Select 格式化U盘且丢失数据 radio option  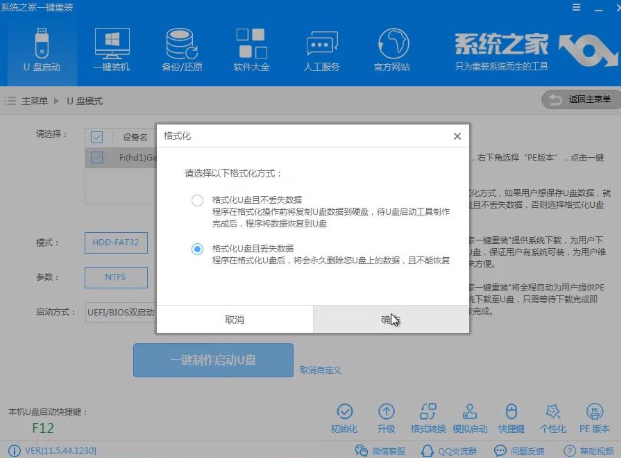pyautogui.click(x=197, y=249)
